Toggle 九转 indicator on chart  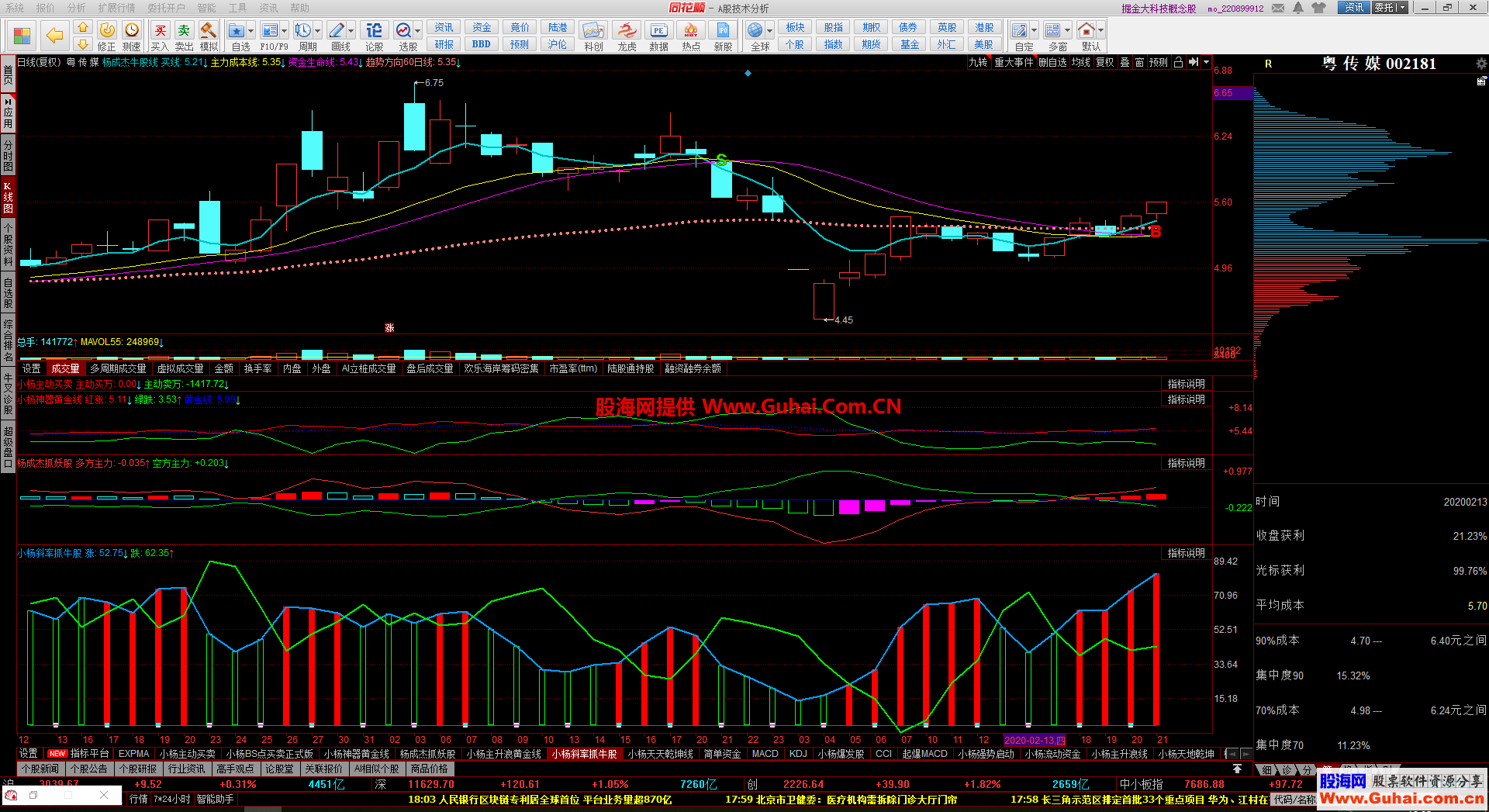pyautogui.click(x=978, y=62)
